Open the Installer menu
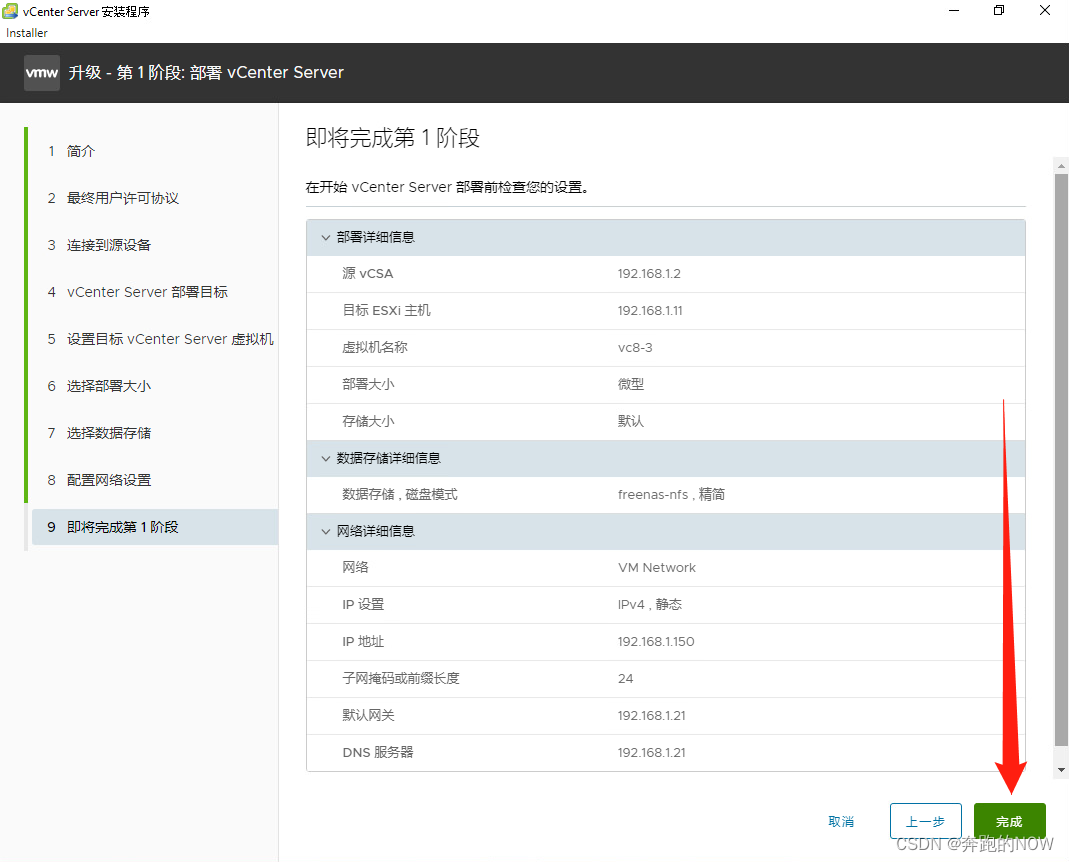This screenshot has height=862, width=1069. pos(27,33)
